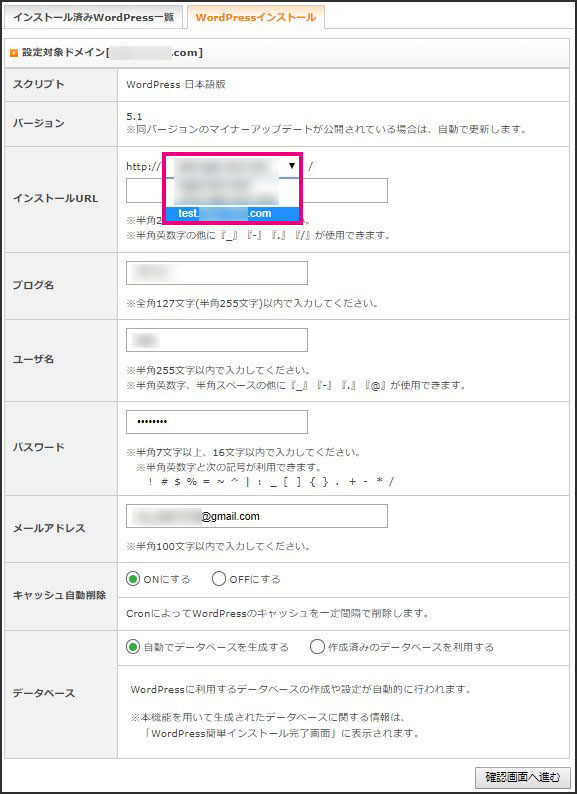The height and width of the screenshot is (794, 577).
Task: Open the install URL domain dropdown arrow
Action: coord(292,166)
